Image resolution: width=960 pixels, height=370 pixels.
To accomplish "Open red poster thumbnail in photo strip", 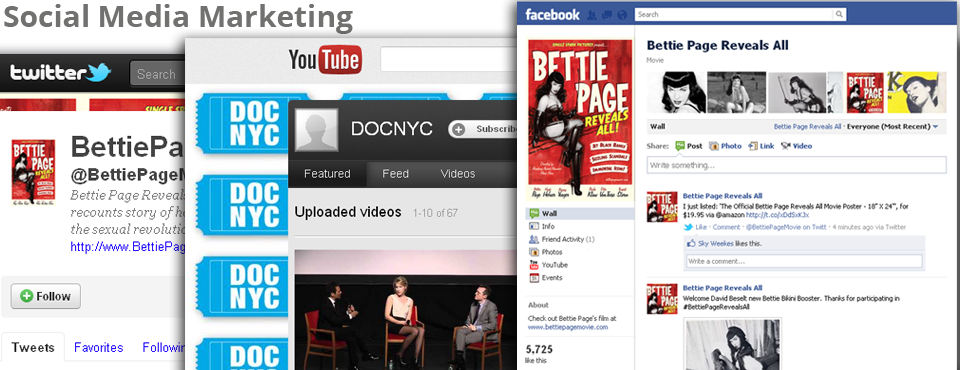I will 864,92.
